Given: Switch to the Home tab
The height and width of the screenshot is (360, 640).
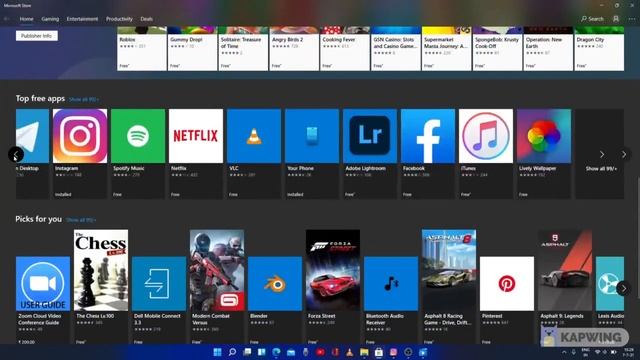Looking at the screenshot, I should coord(27,19).
